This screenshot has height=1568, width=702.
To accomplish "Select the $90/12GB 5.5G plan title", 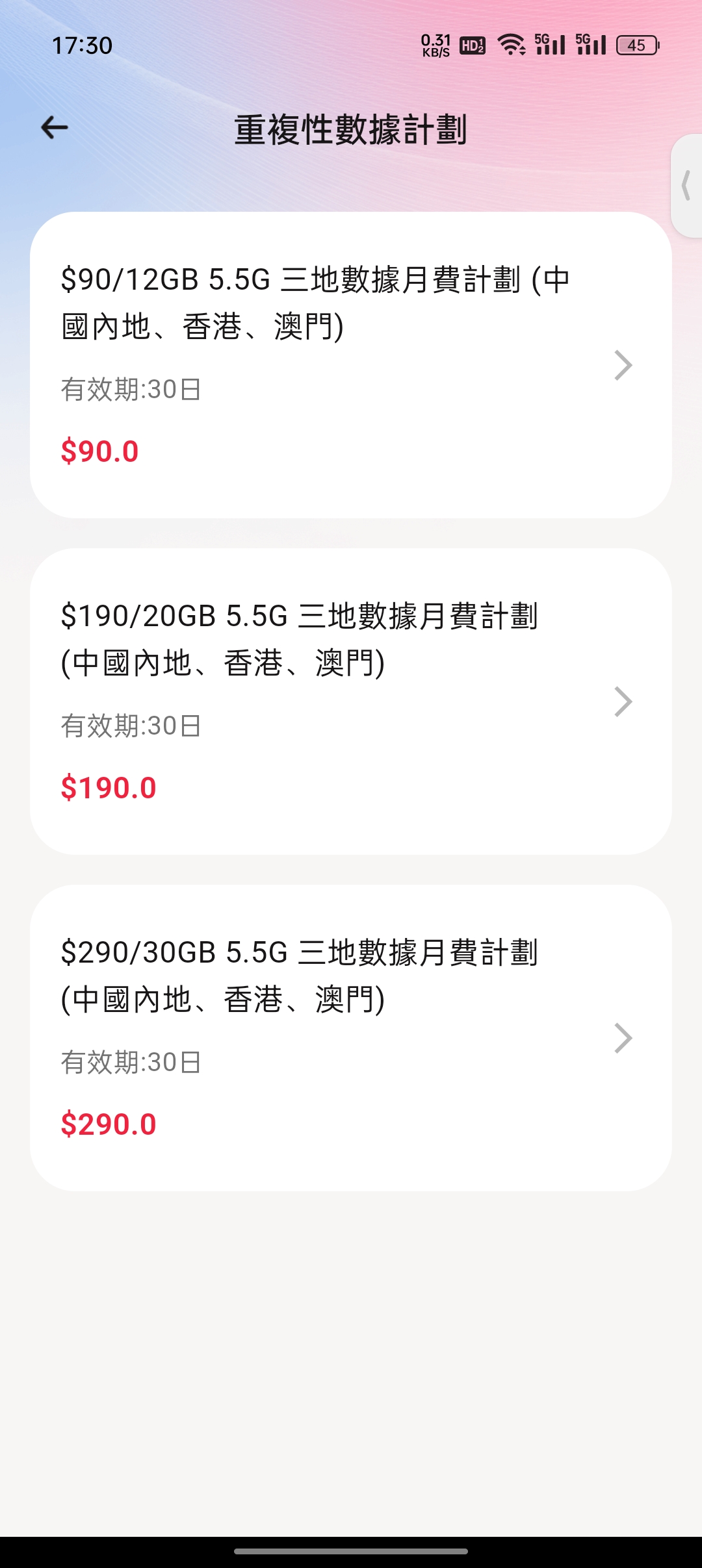I will 315,303.
